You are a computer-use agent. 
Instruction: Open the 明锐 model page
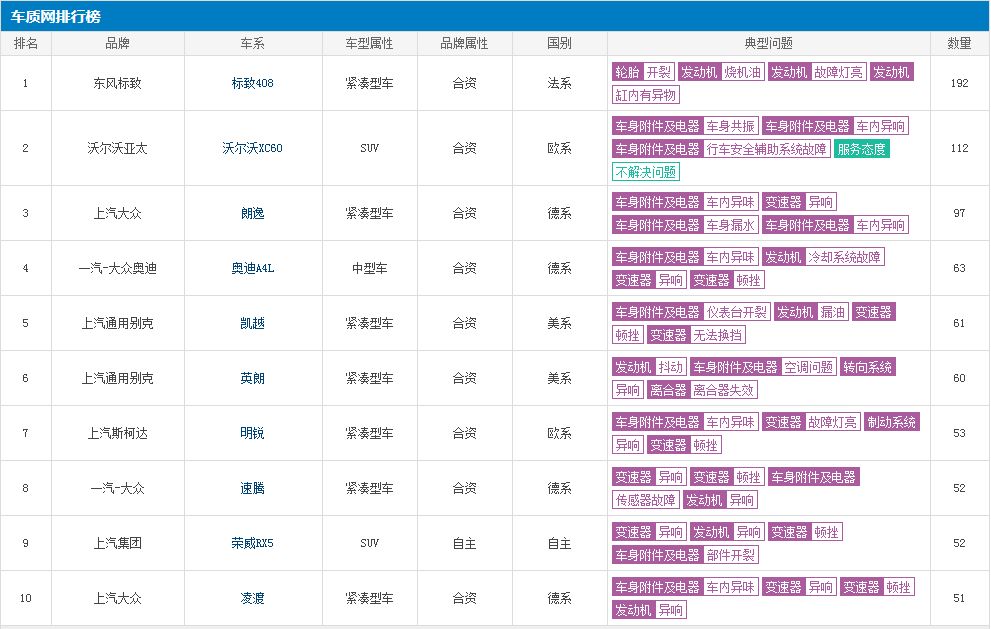tap(250, 433)
